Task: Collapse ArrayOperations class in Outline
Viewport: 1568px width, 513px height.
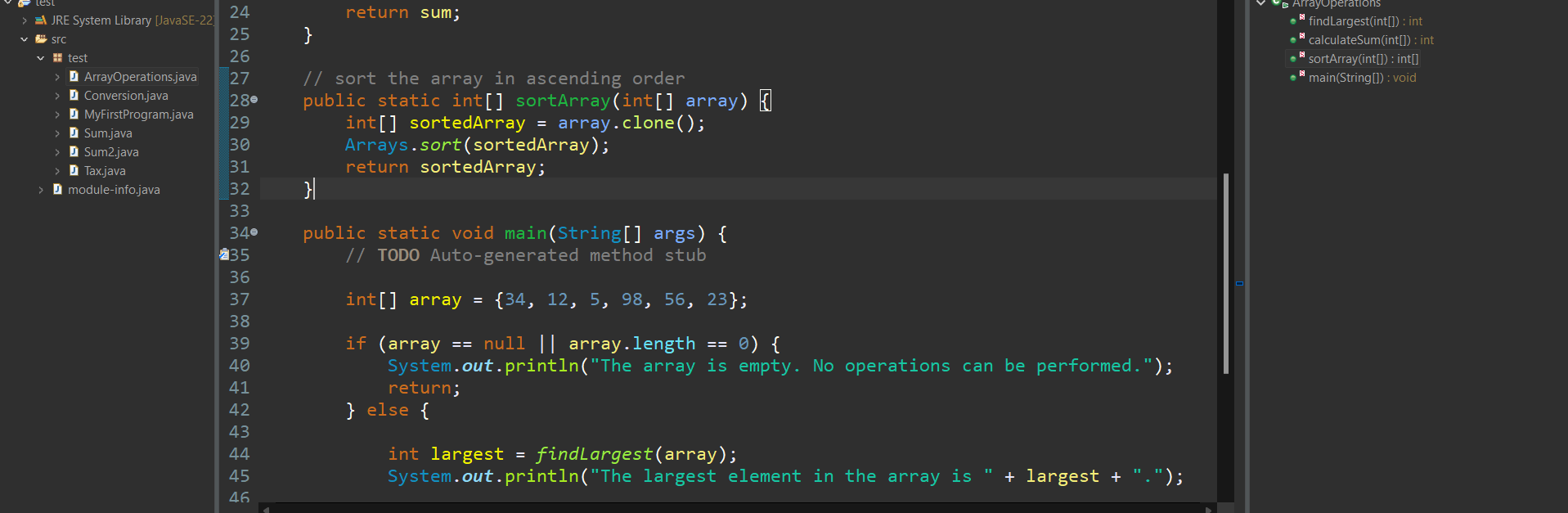Action: (1261, 3)
